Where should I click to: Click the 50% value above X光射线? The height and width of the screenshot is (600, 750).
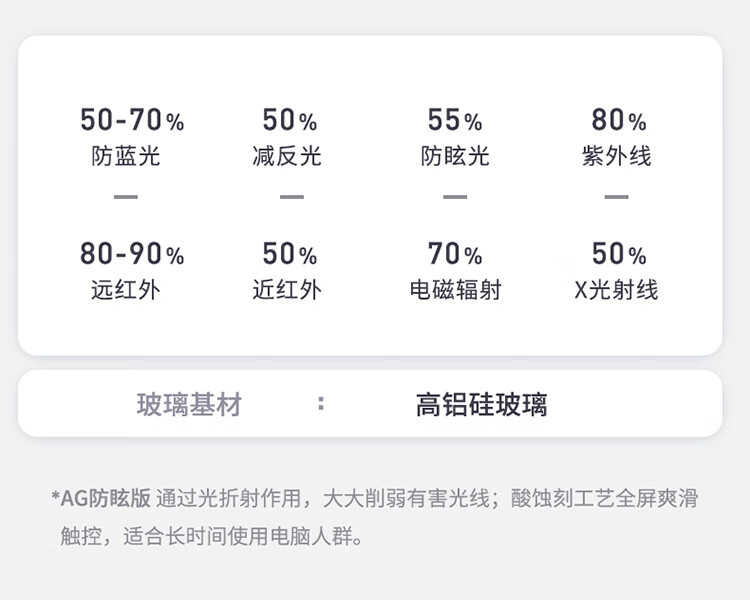coord(618,254)
